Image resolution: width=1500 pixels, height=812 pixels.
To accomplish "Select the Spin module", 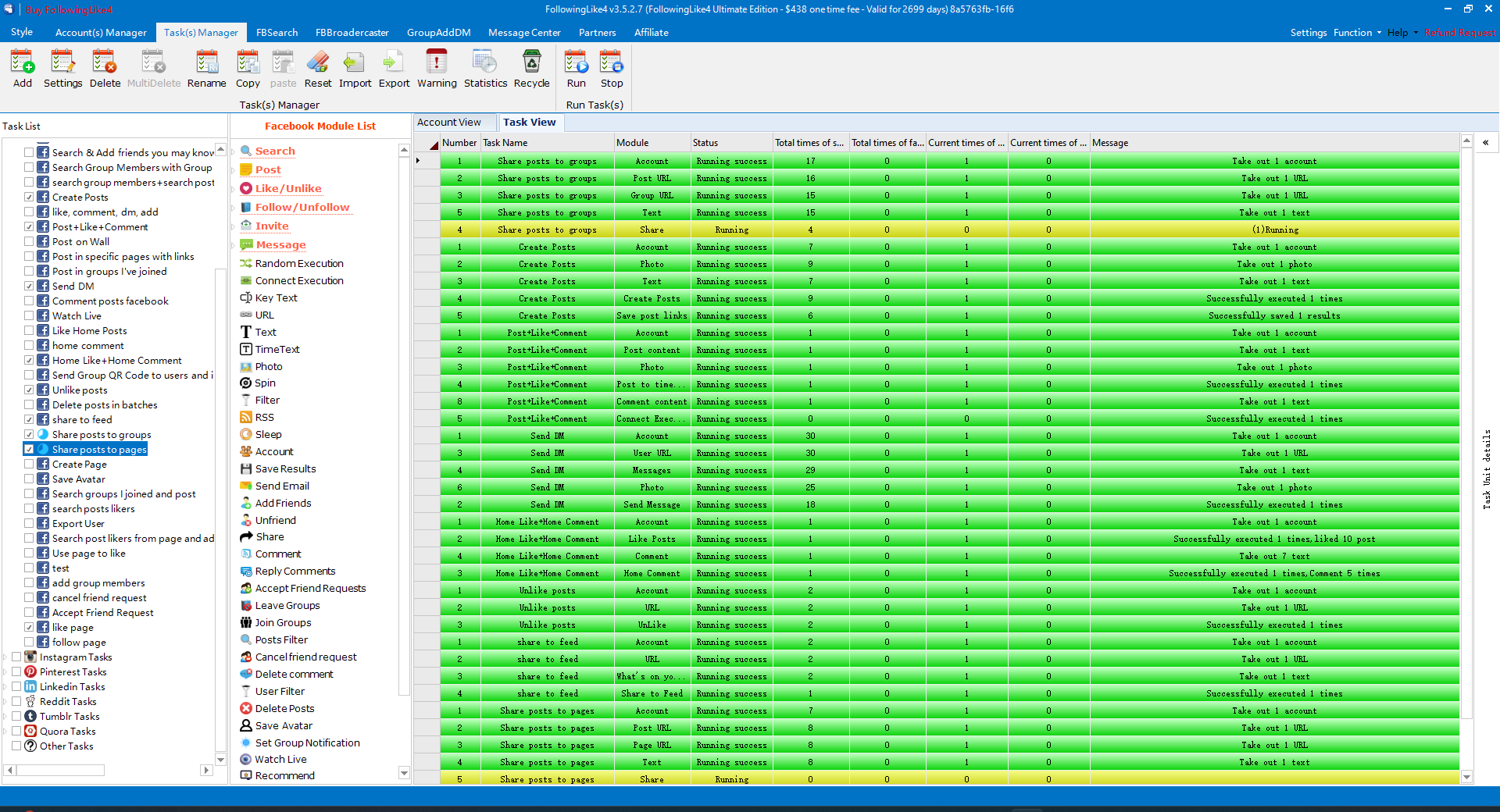I will [258, 383].
